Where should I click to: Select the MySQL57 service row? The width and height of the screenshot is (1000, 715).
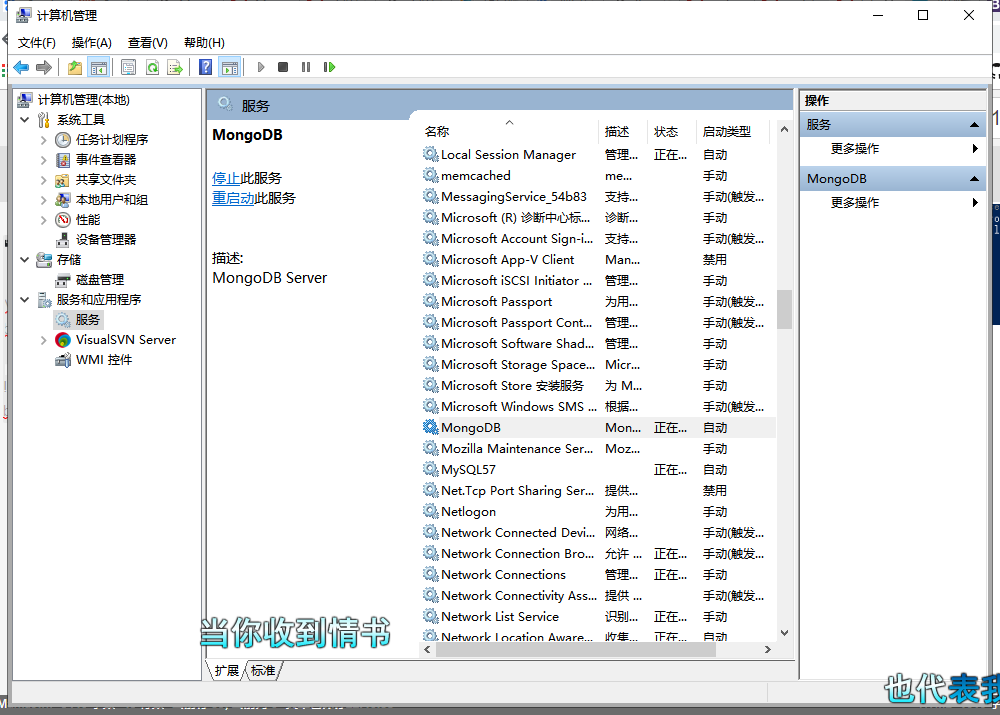[x=598, y=470]
